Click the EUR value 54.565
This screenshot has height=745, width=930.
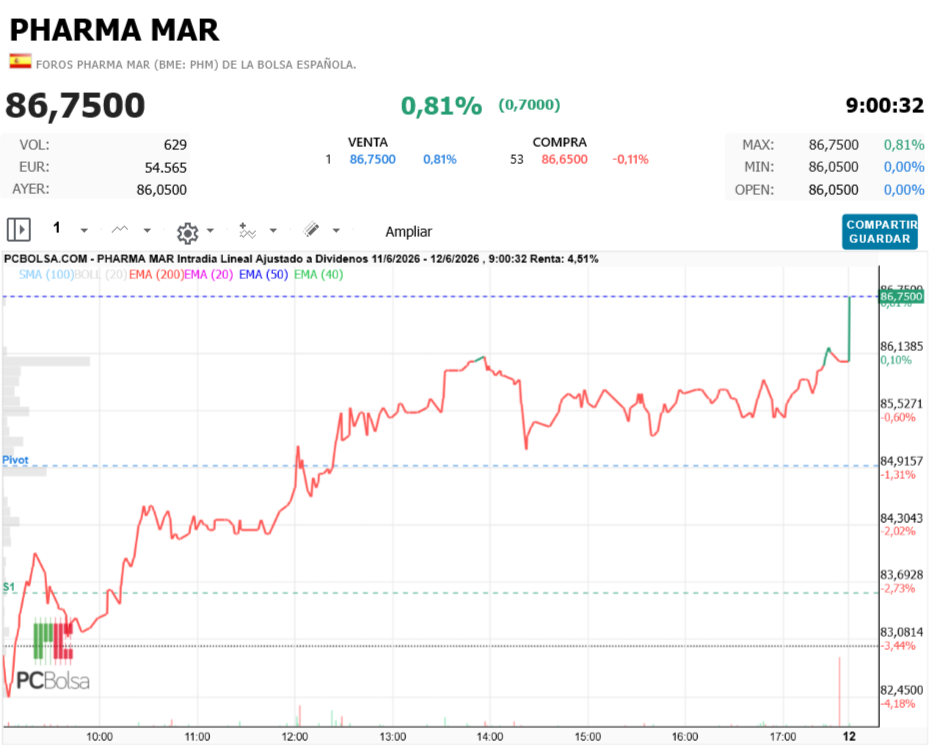coord(165,168)
